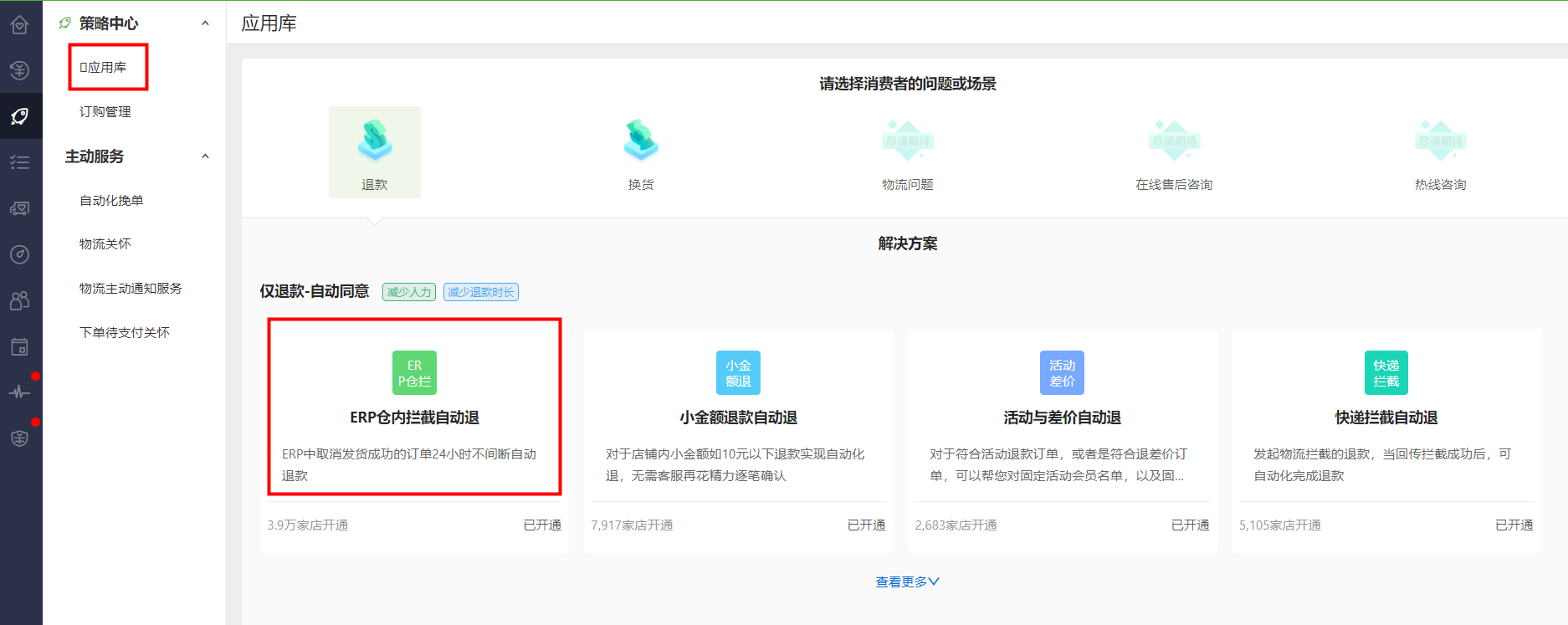Image resolution: width=1568 pixels, height=625 pixels.
Task: Click the 热线咨询 coming-soon icon
Action: click(x=1441, y=140)
